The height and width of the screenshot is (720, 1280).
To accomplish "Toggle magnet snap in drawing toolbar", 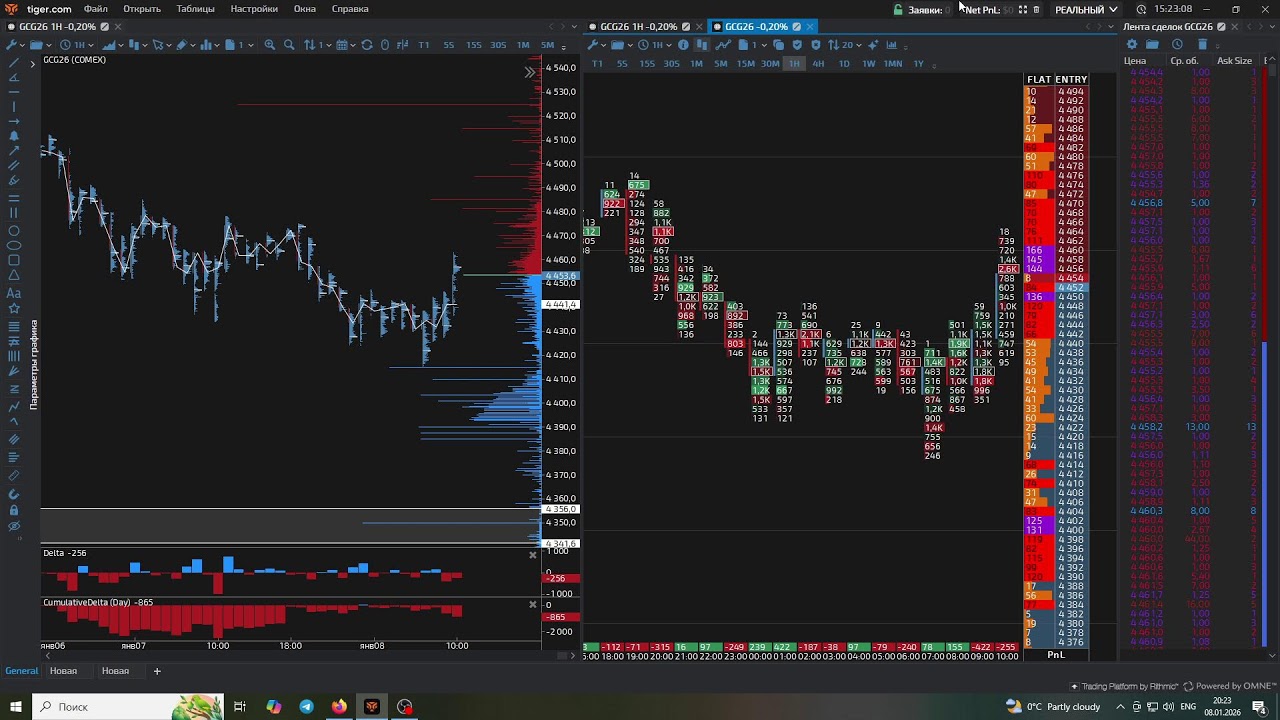I will coord(14,494).
